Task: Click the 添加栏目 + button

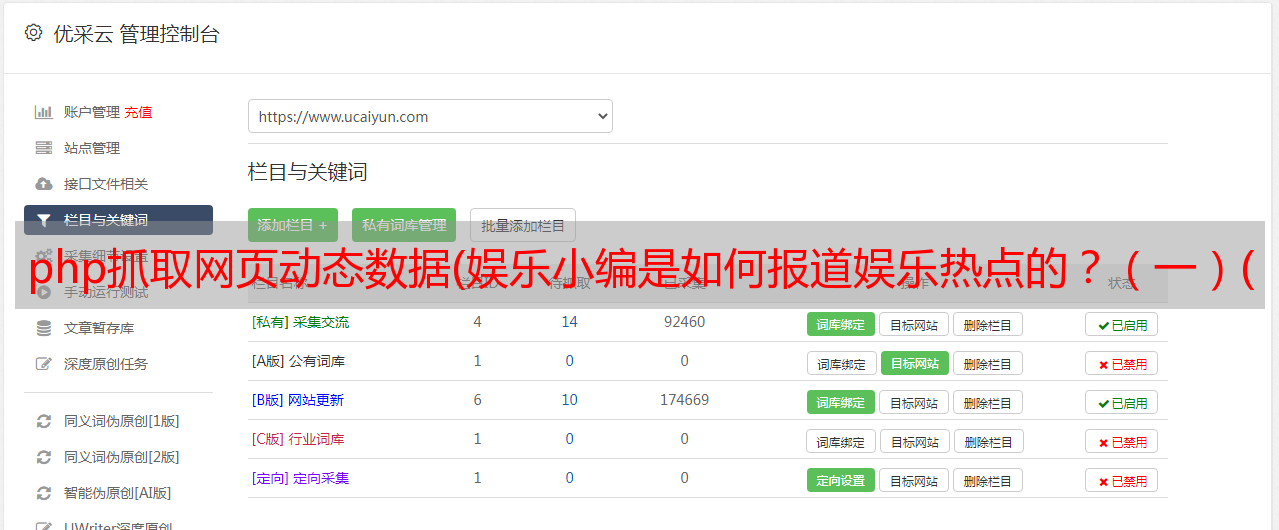Action: (x=293, y=225)
